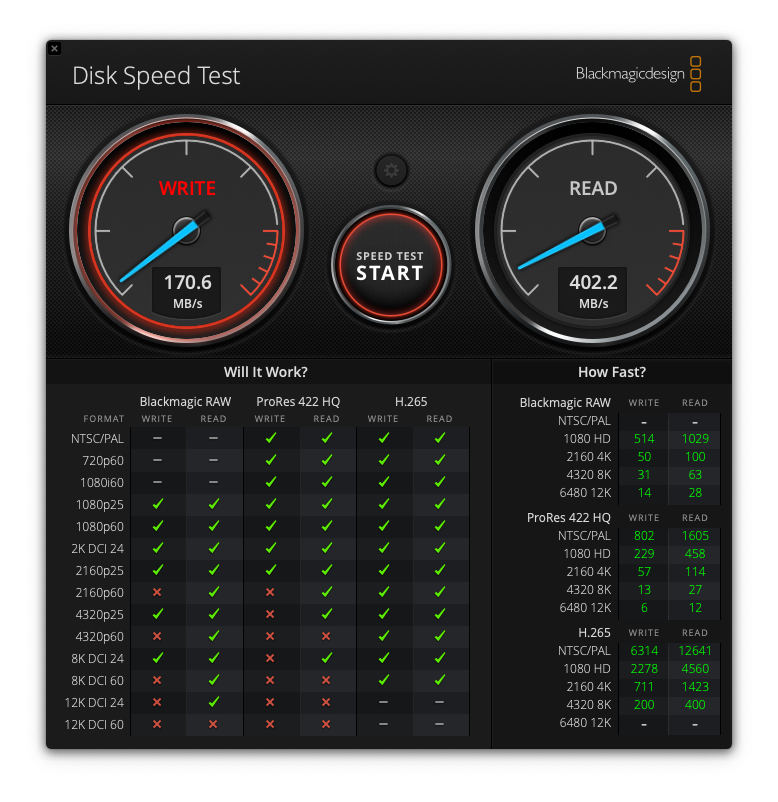Click the 1080p25 format row label
The image size is (778, 802).
[100, 505]
